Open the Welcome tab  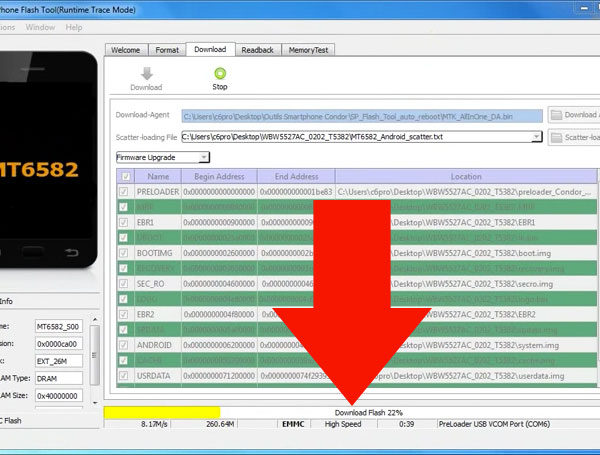[126, 50]
